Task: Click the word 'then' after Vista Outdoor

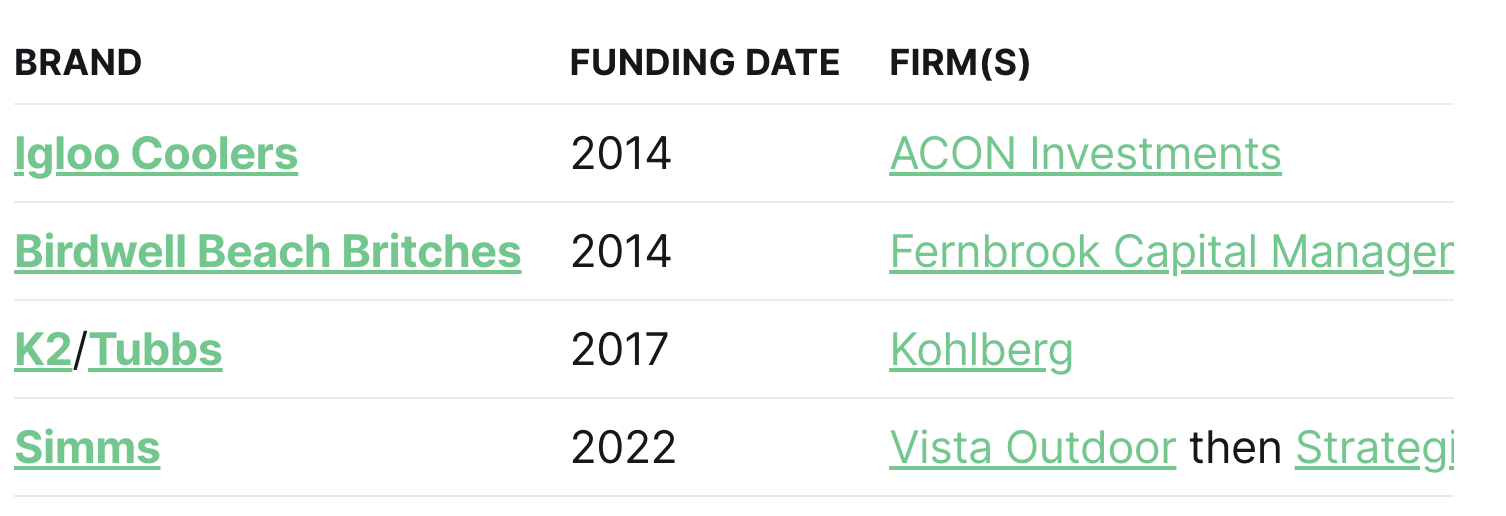Action: pyautogui.click(x=1235, y=448)
